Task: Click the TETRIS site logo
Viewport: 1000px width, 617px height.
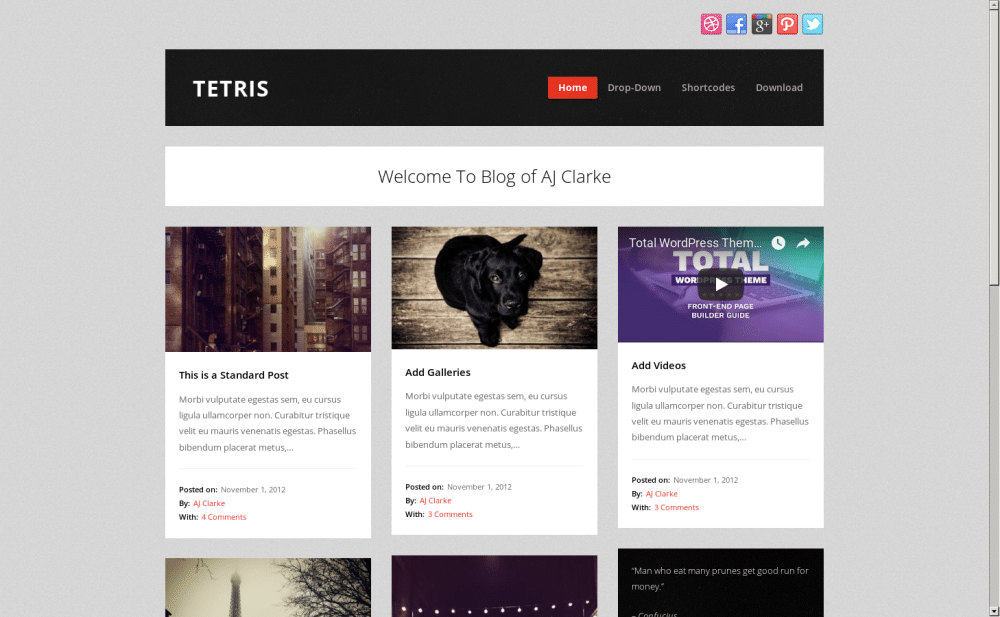Action: pyautogui.click(x=231, y=89)
